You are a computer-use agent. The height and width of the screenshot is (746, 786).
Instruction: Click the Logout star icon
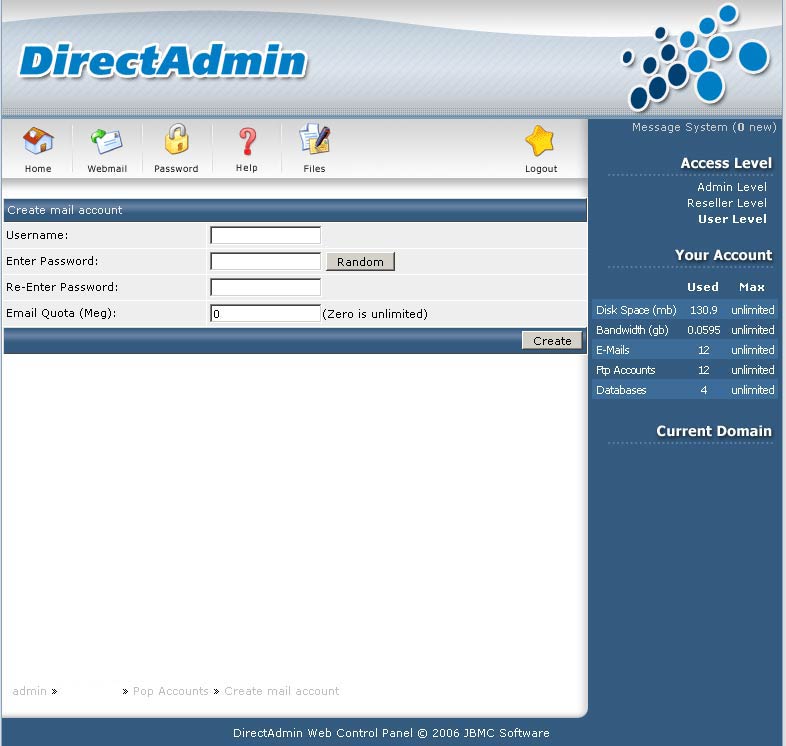541,141
